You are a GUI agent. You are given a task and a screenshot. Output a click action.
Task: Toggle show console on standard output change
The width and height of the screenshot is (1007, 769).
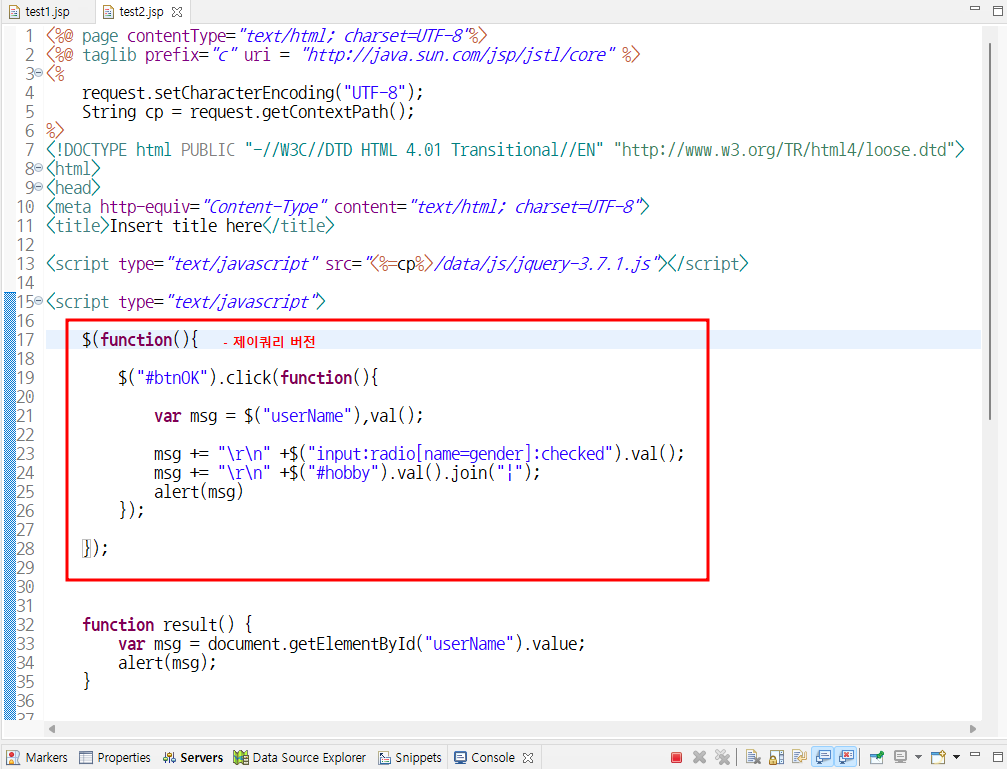coord(823,757)
